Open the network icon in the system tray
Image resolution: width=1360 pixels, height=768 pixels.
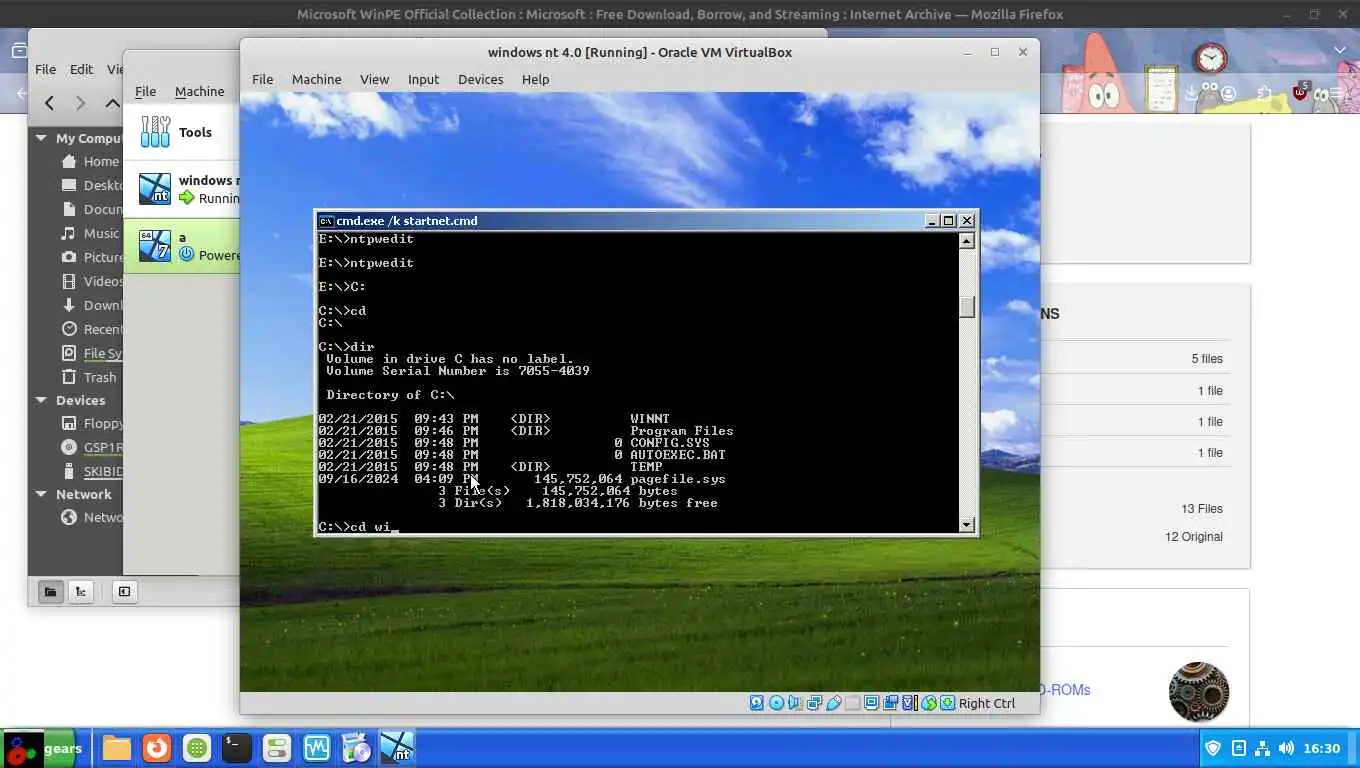[1262, 748]
